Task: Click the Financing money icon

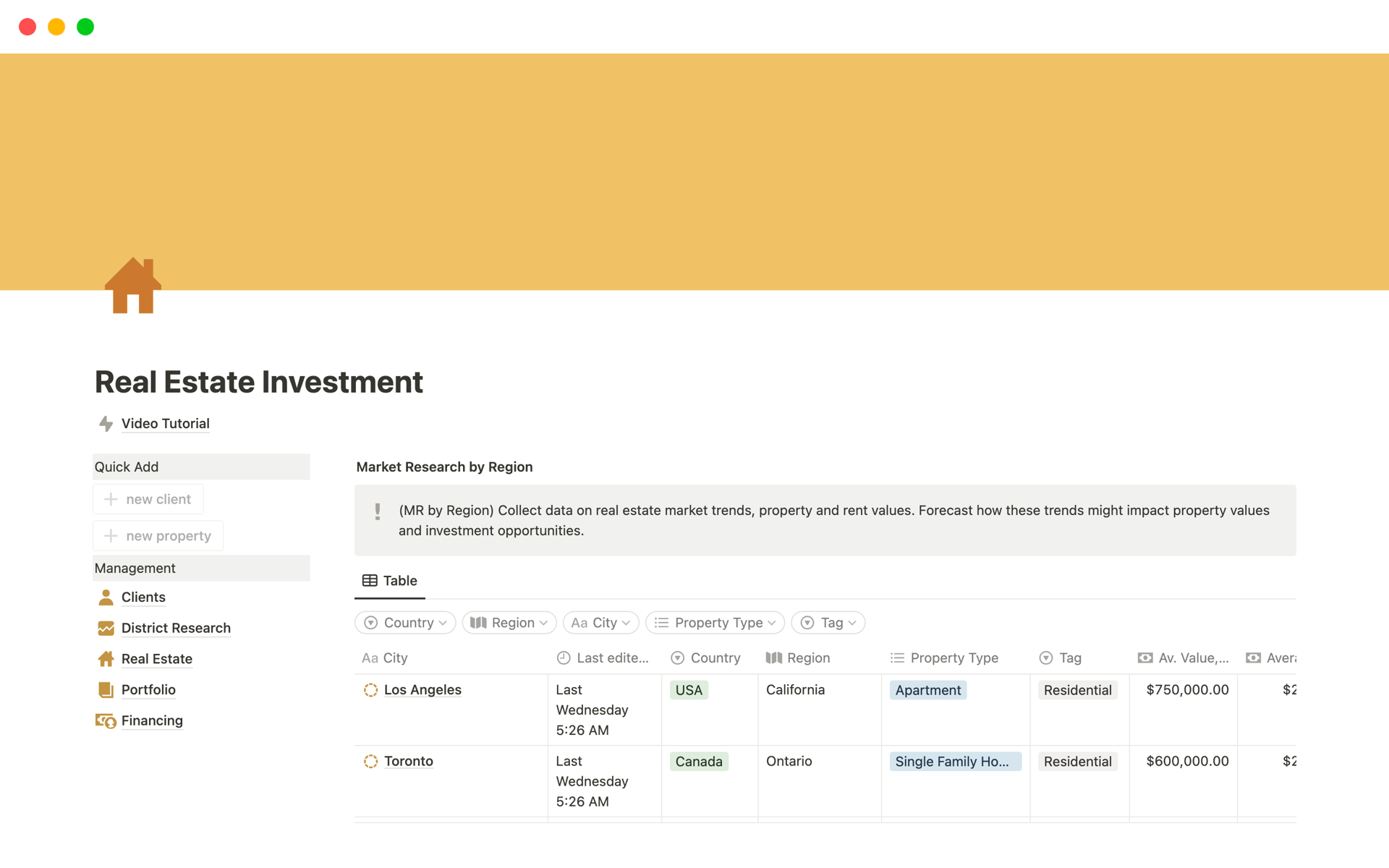Action: 106,721
